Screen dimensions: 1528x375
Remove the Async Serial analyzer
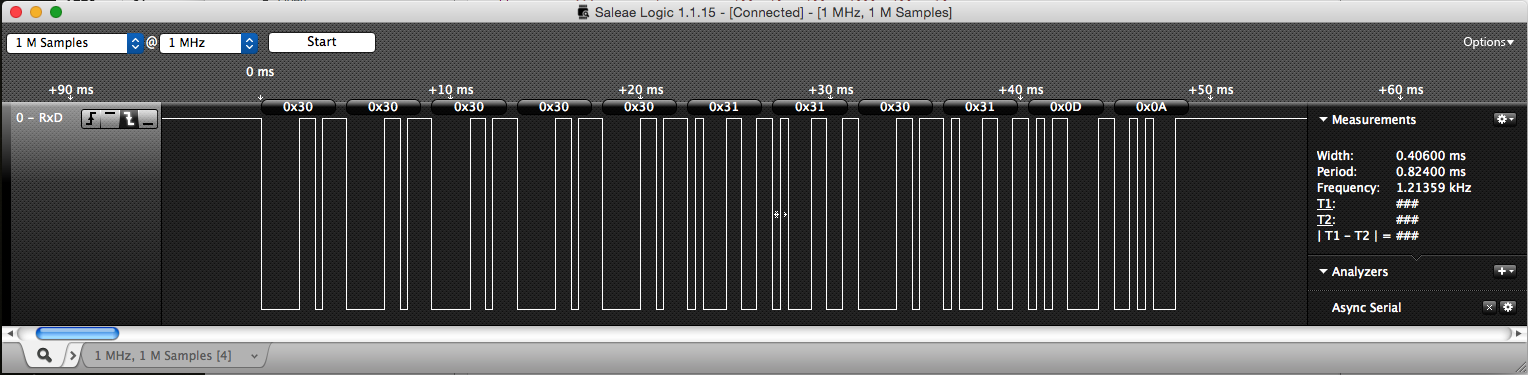(x=1488, y=307)
